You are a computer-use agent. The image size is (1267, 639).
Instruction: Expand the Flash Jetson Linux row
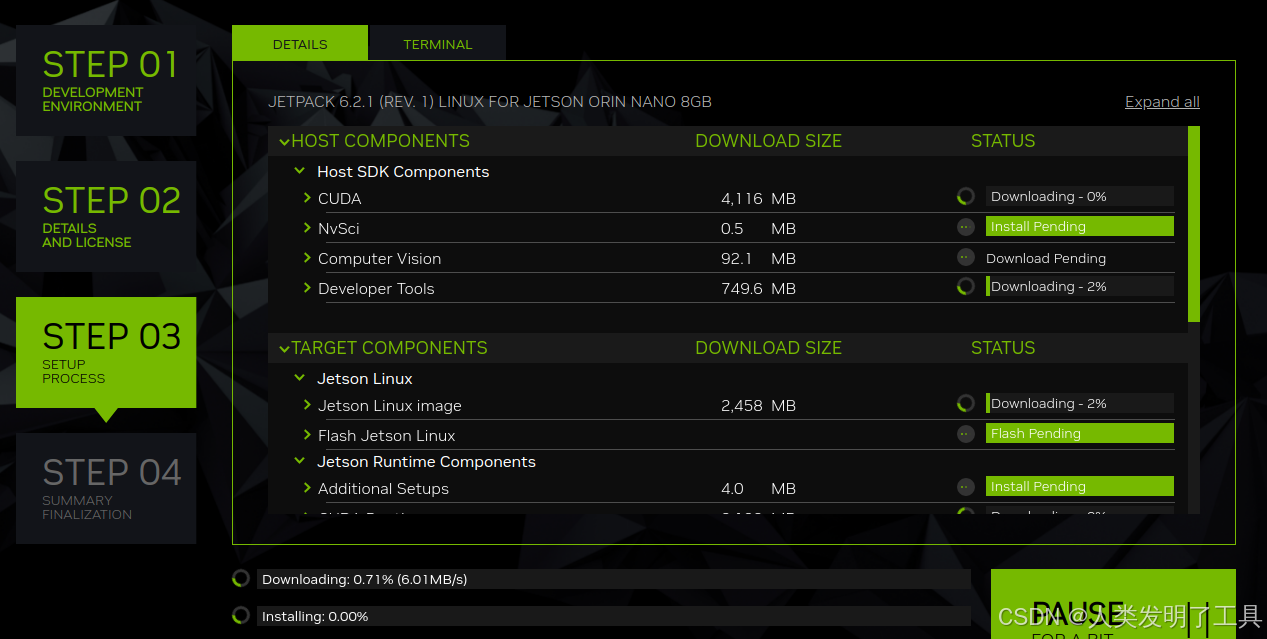click(x=307, y=435)
